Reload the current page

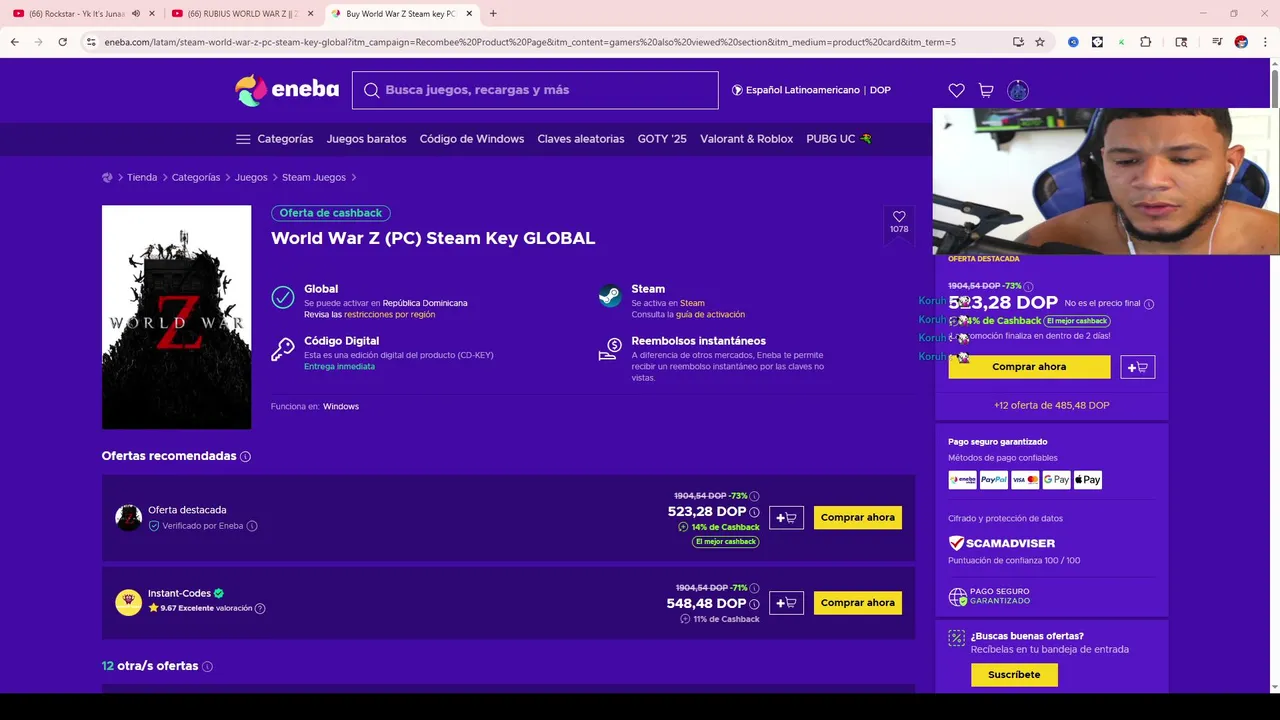62,42
